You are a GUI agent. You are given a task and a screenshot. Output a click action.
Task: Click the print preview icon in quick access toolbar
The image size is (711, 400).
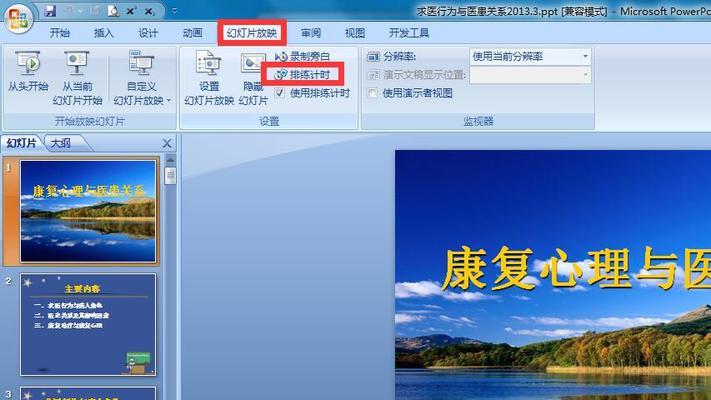coord(113,11)
